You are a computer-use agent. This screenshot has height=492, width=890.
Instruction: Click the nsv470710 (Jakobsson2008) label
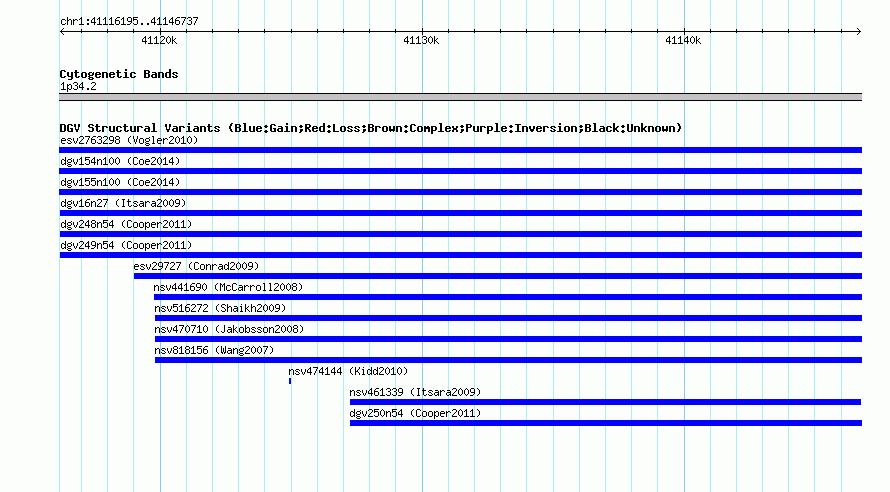tap(229, 329)
